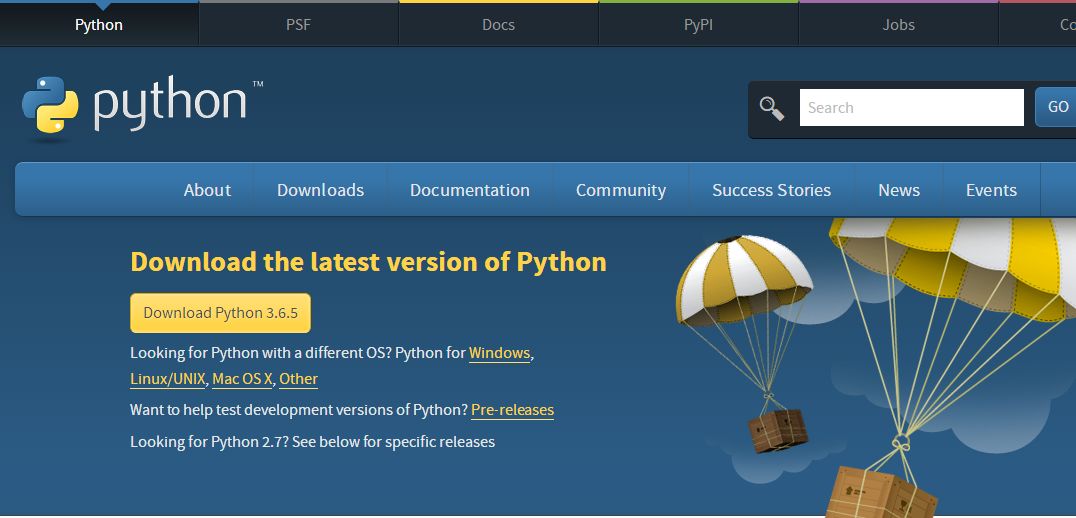This screenshot has height=518, width=1076.
Task: Open the Community menu
Action: coord(621,190)
